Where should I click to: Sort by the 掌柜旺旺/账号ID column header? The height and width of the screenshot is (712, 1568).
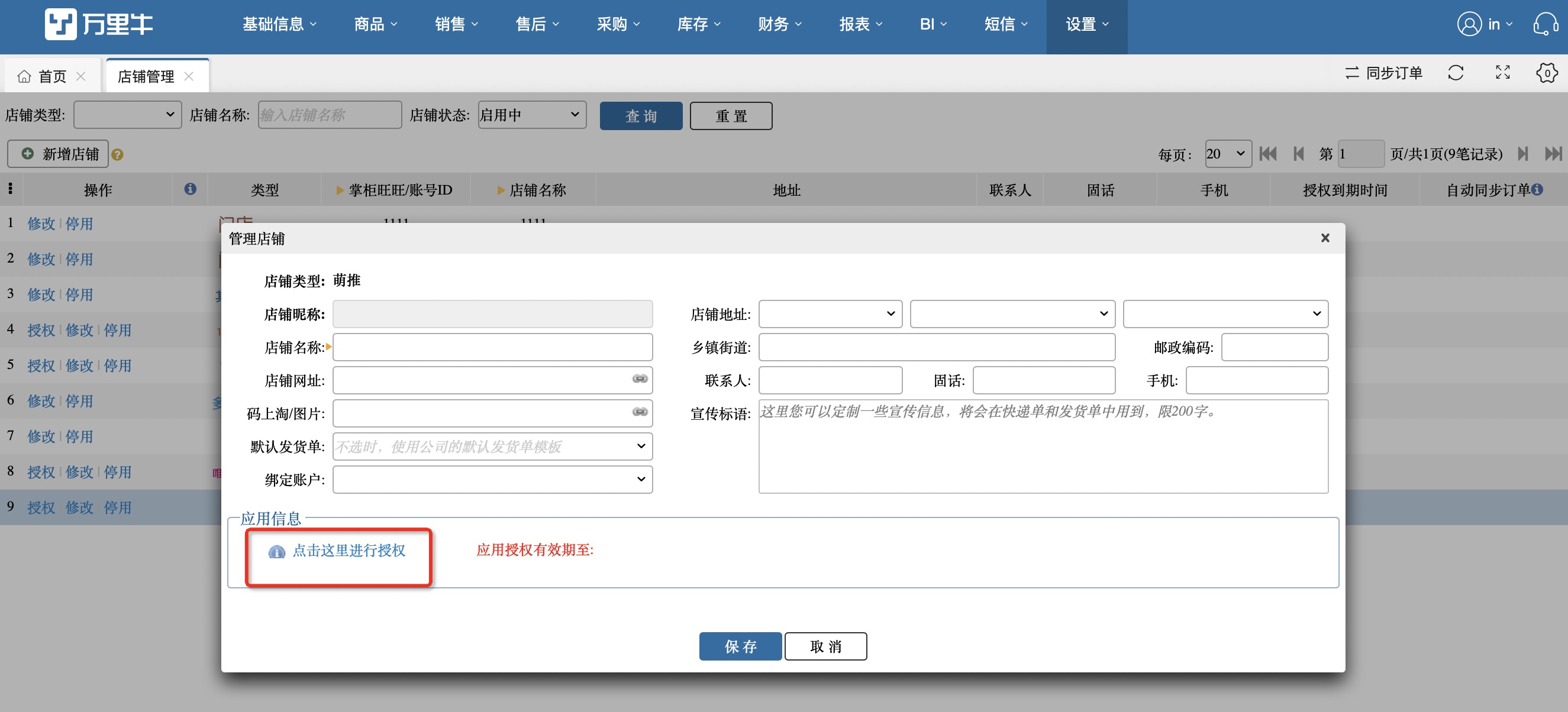[395, 190]
